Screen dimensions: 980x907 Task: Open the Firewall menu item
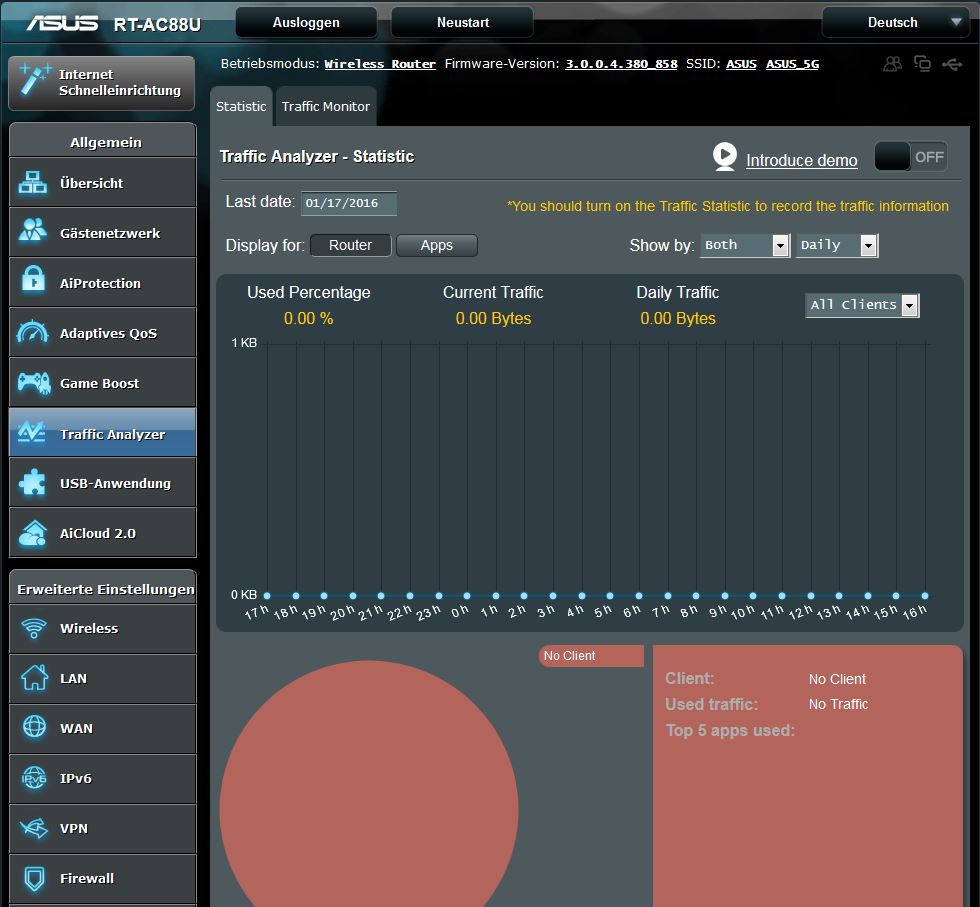102,878
